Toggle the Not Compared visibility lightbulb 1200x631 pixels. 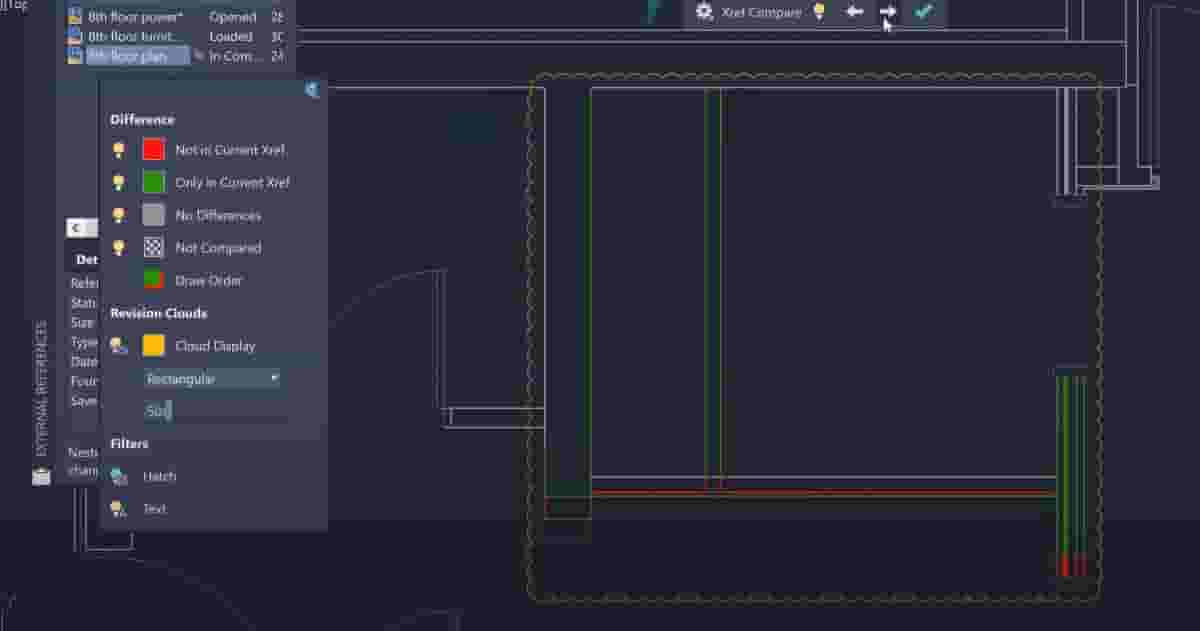(x=120, y=247)
